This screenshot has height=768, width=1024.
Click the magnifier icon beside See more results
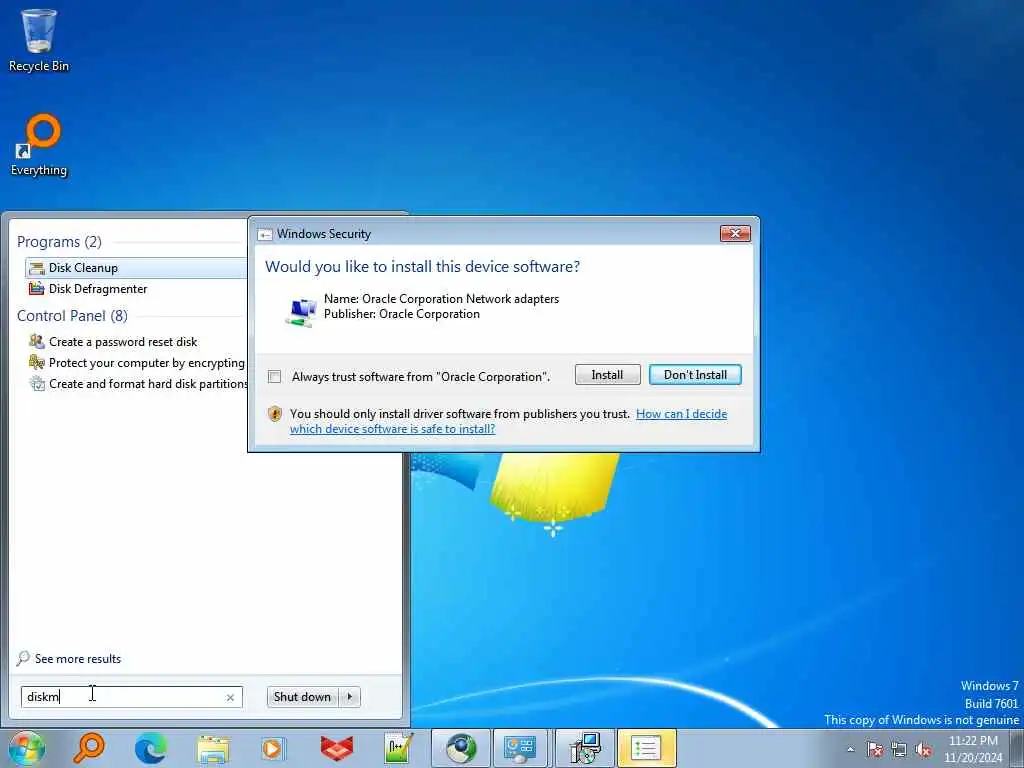tap(23, 658)
